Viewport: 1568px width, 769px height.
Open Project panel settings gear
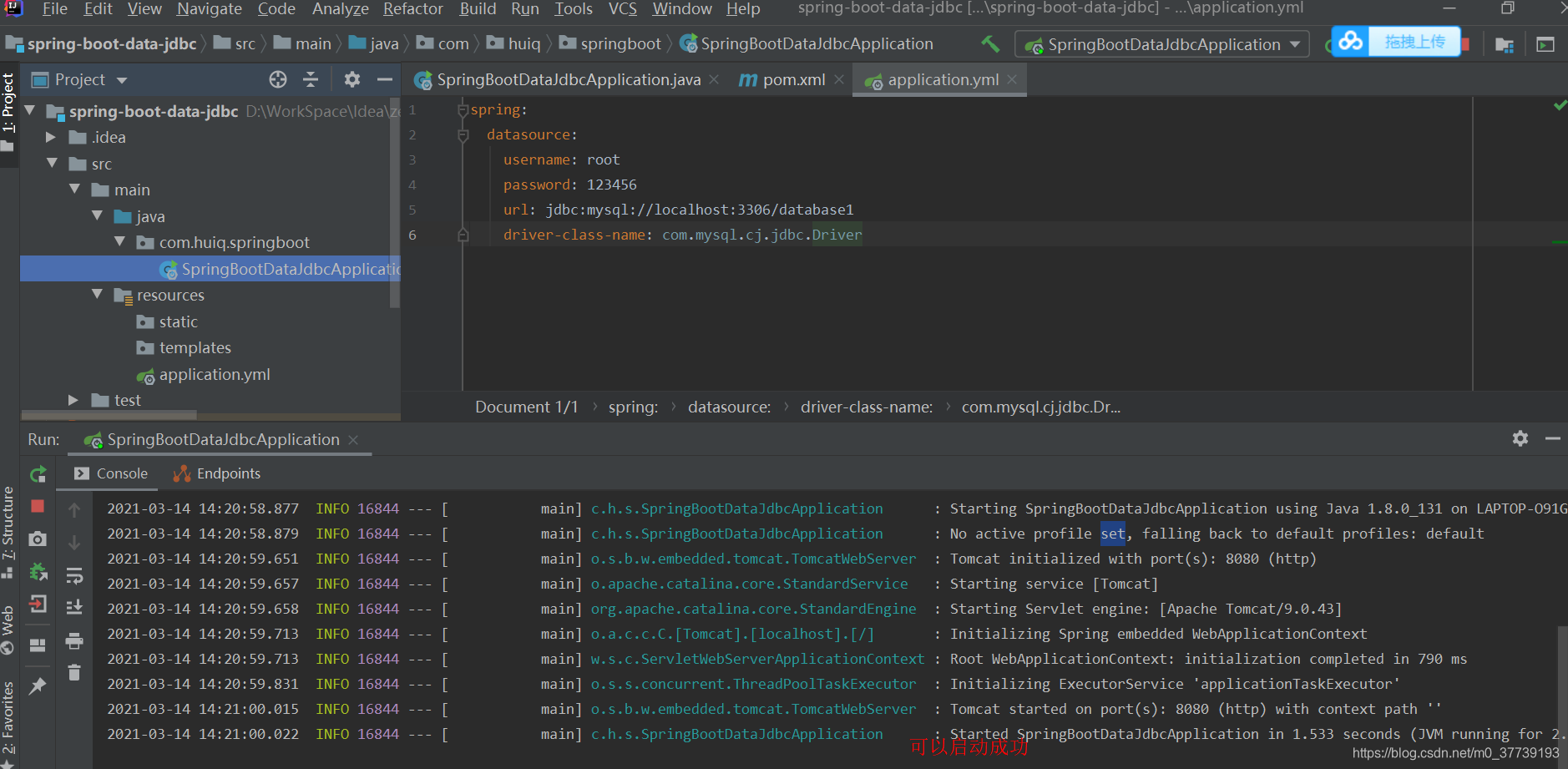(x=352, y=79)
